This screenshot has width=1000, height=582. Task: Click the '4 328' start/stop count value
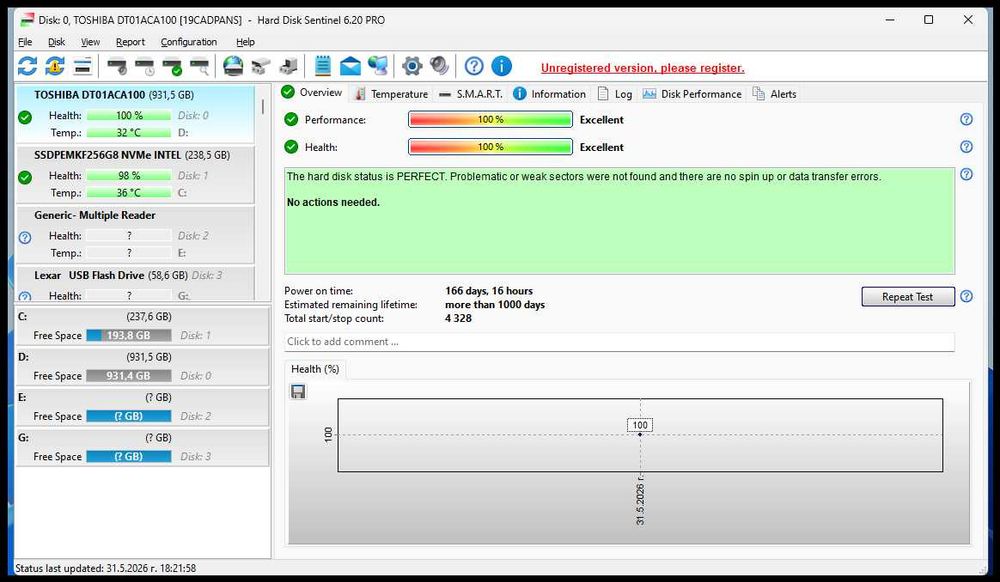coord(458,318)
